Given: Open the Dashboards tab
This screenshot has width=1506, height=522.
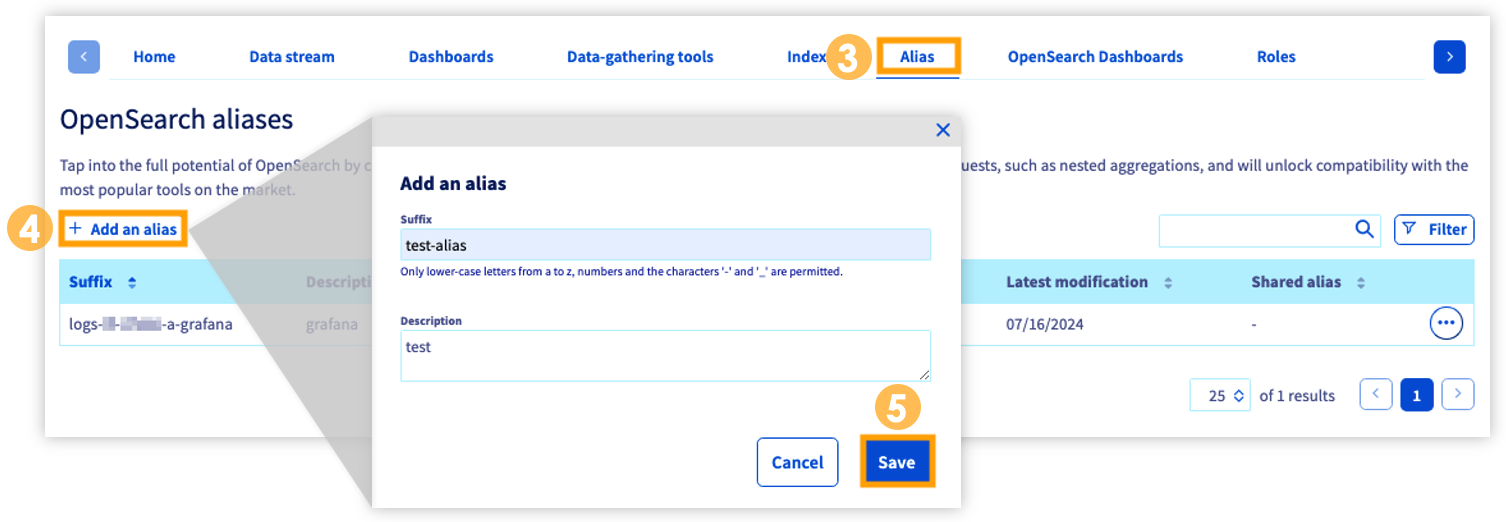Looking at the screenshot, I should click(451, 57).
